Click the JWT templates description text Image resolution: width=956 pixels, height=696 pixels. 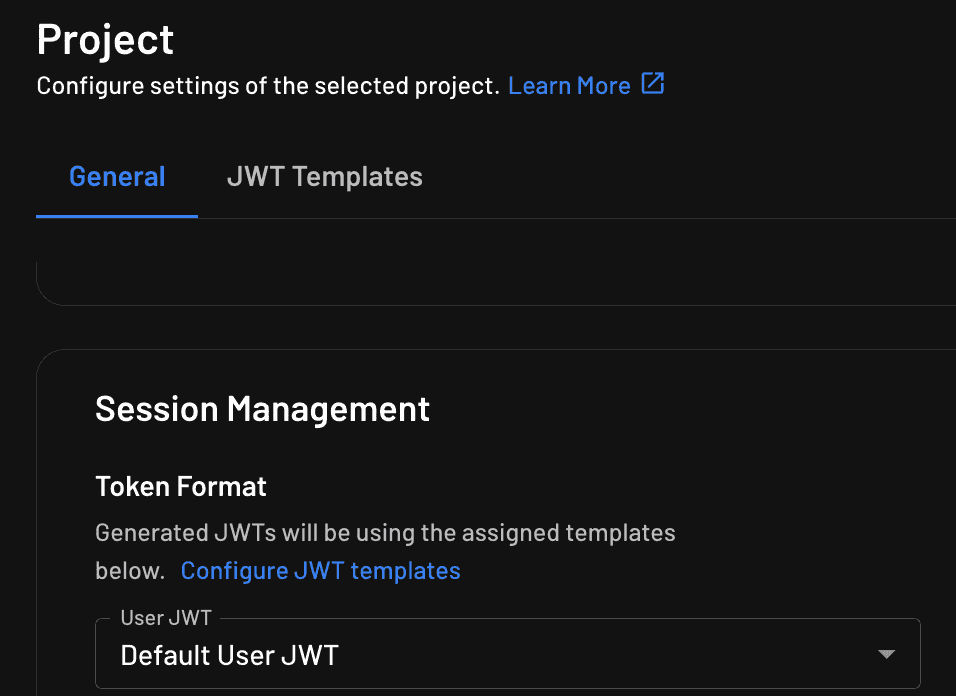[x=385, y=533]
